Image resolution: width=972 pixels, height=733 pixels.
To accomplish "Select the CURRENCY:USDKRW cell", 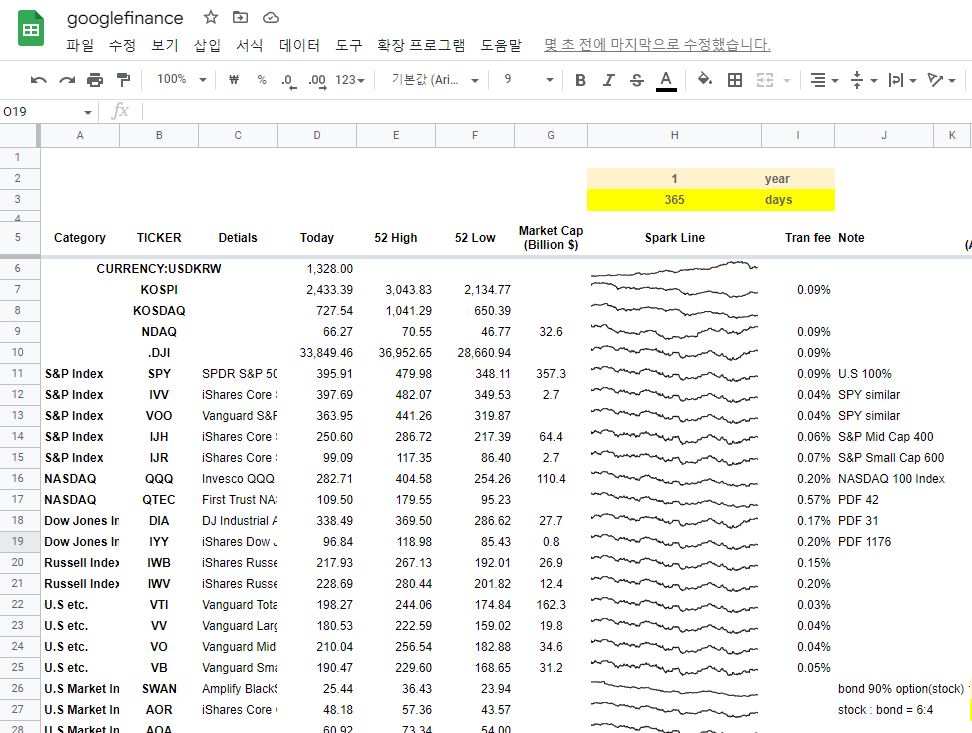I will pyautogui.click(x=159, y=269).
